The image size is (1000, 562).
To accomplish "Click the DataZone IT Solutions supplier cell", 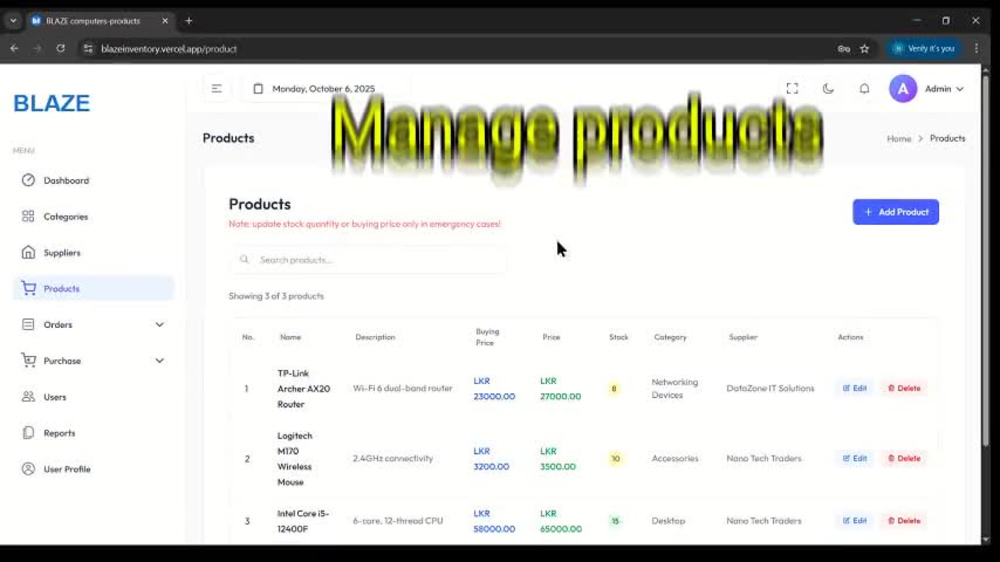I will pos(770,388).
